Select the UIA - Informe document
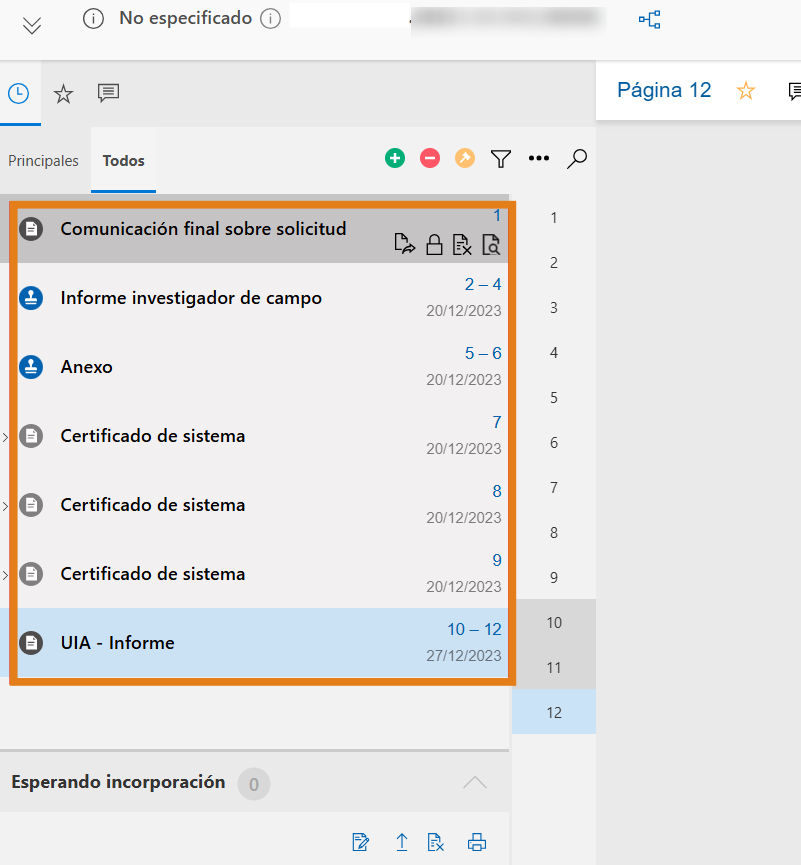801x865 pixels. pyautogui.click(x=117, y=643)
